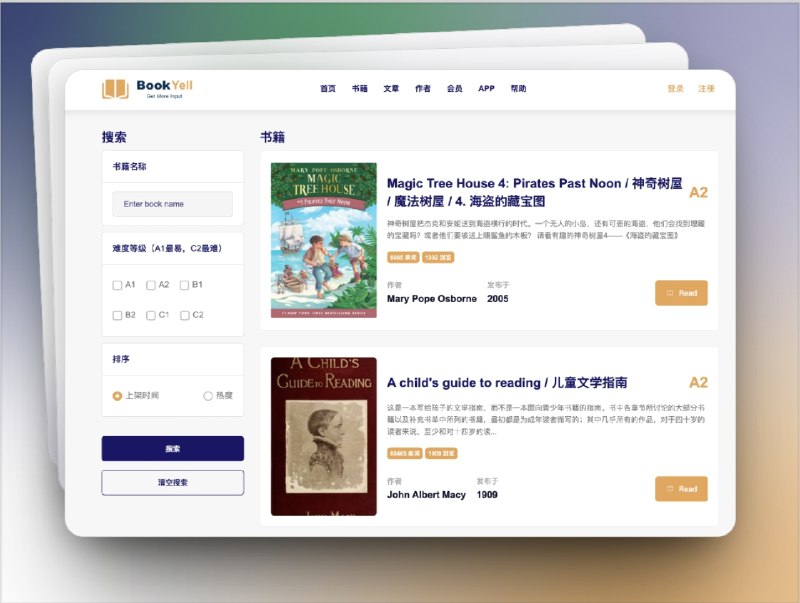Image resolution: width=800 pixels, height=603 pixels.
Task: Click the A2 badge on the reading guide book
Action: 699,382
